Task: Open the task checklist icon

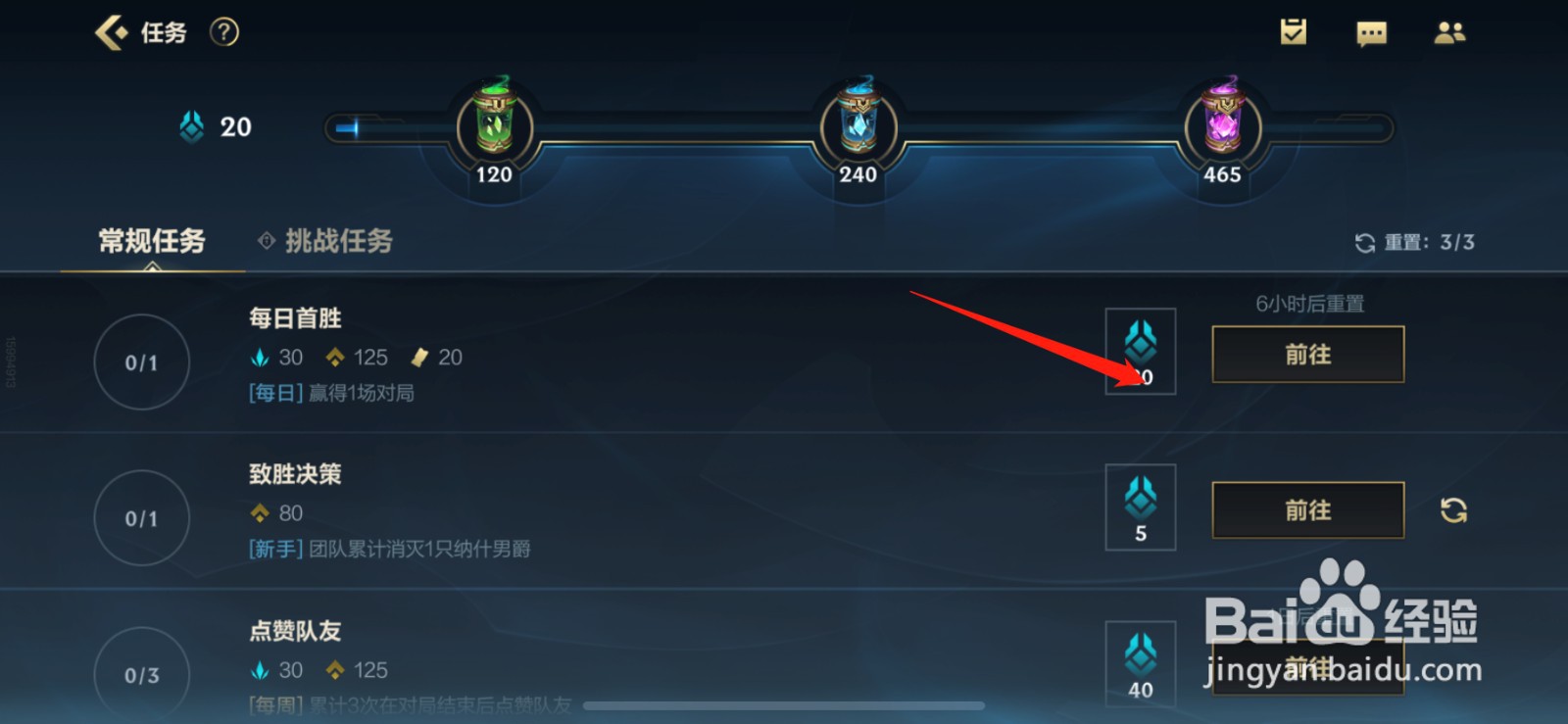Action: coord(1294,32)
